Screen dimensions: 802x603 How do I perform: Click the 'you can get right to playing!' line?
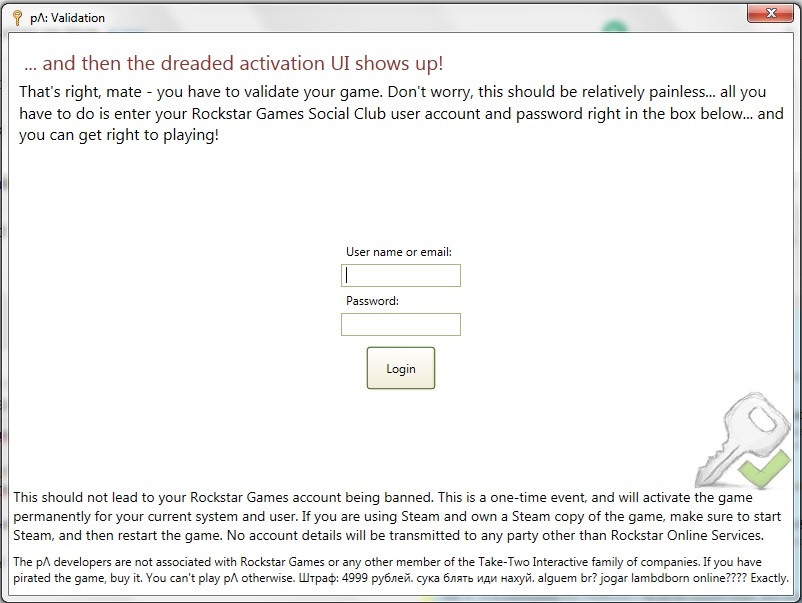pyautogui.click(x=119, y=135)
